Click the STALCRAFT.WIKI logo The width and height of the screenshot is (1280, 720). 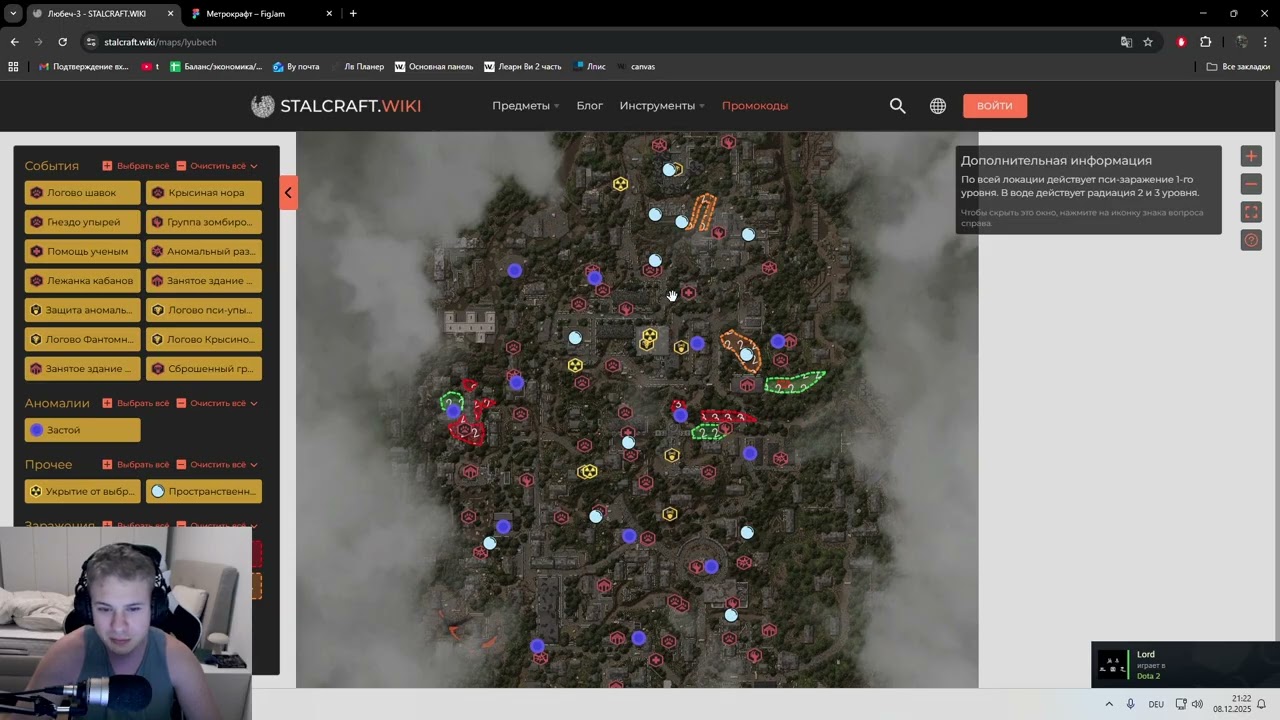coord(336,106)
